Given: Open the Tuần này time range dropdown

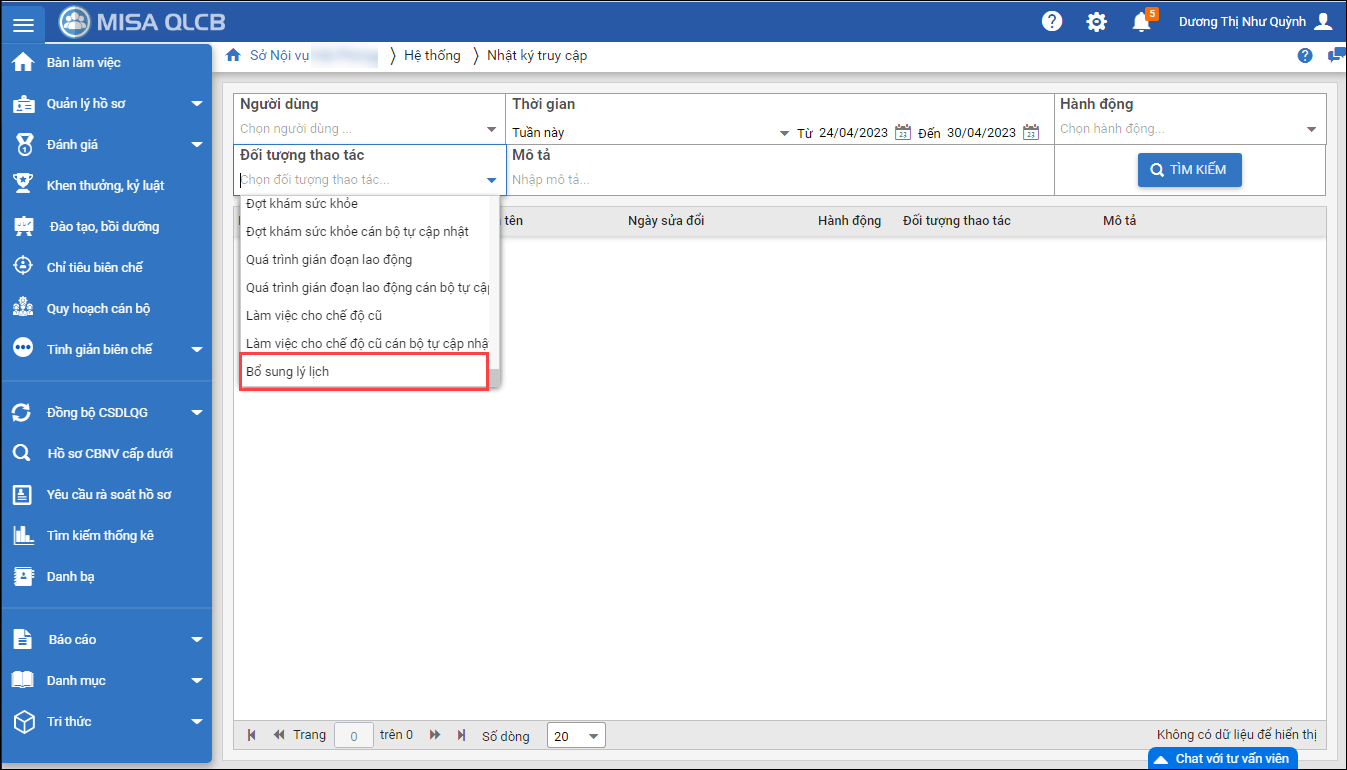Looking at the screenshot, I should (784, 133).
